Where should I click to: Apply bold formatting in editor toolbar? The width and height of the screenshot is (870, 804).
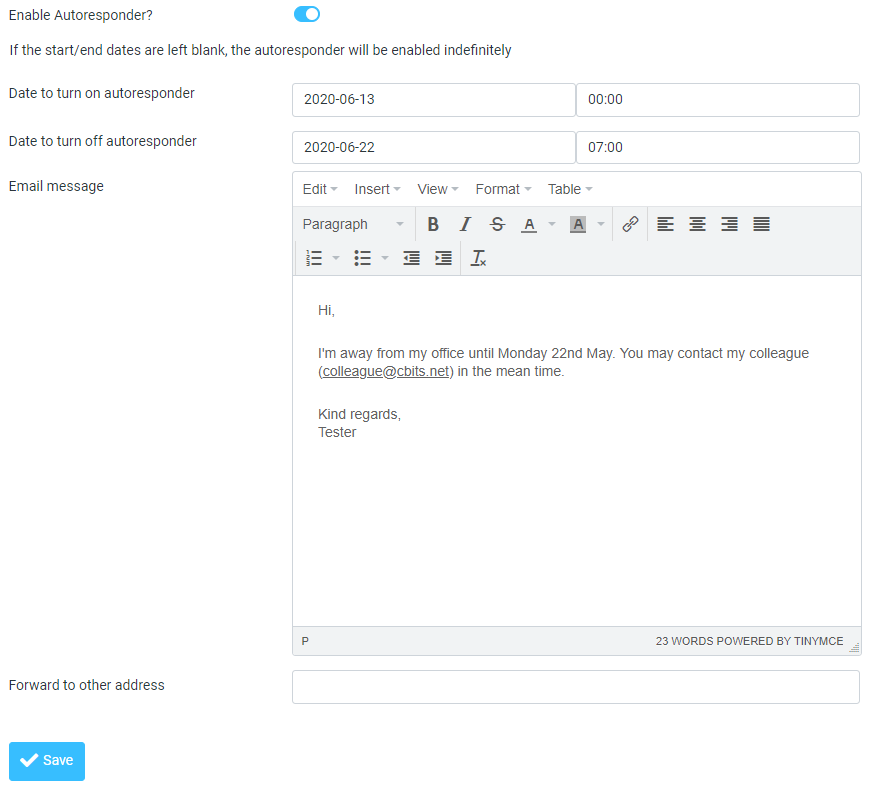point(433,224)
